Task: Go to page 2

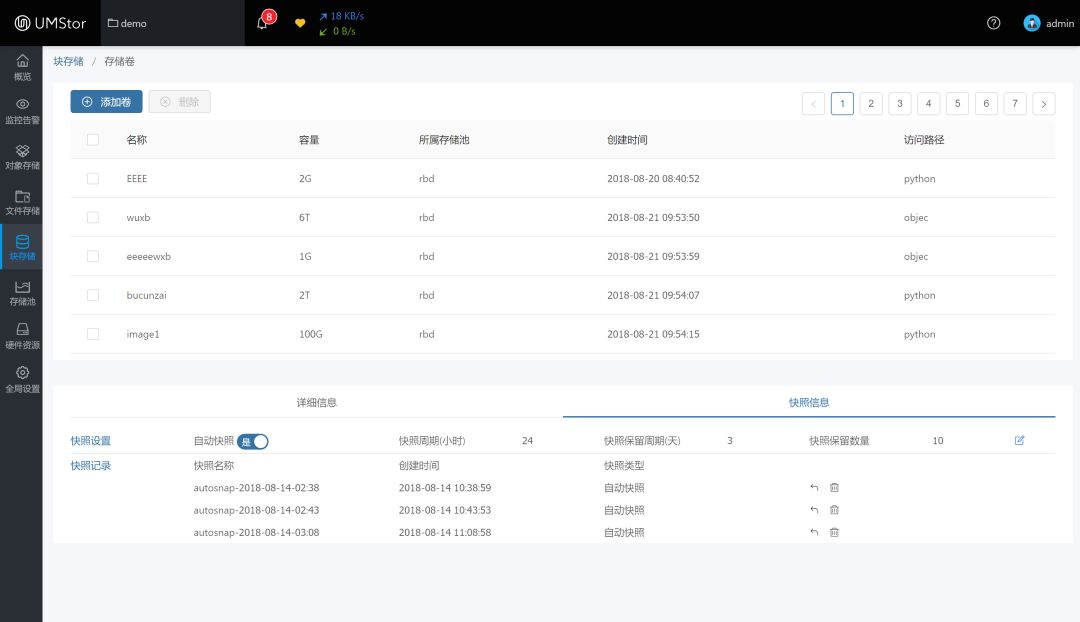Action: pos(871,104)
